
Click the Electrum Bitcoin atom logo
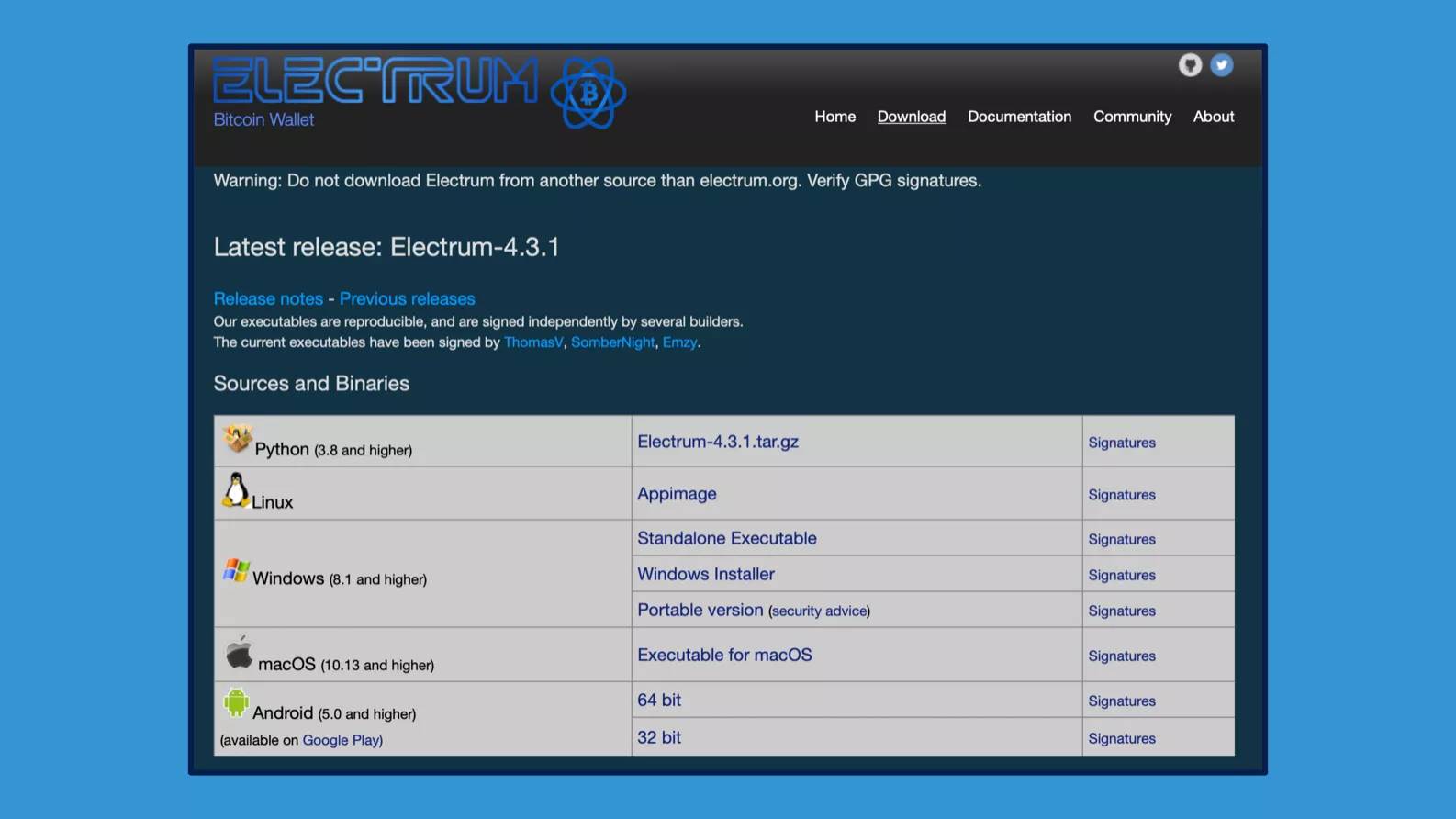point(588,93)
